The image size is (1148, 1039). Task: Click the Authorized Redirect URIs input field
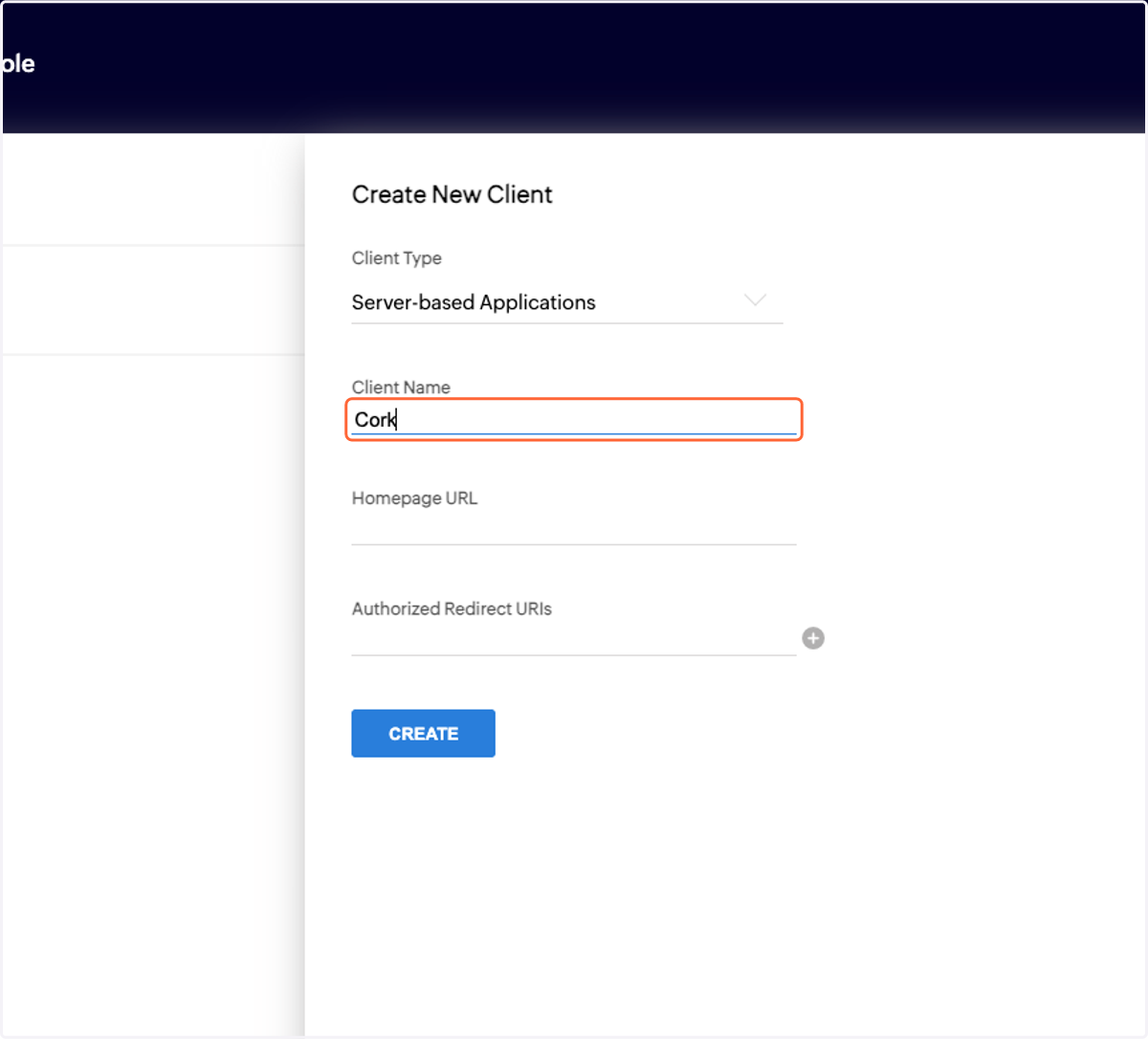[x=573, y=639]
